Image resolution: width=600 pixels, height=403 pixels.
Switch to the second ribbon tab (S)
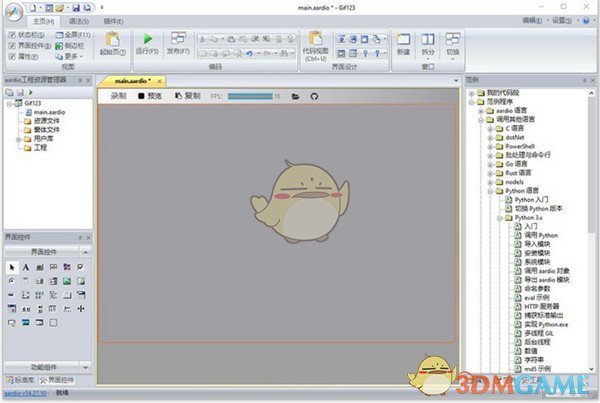point(79,21)
